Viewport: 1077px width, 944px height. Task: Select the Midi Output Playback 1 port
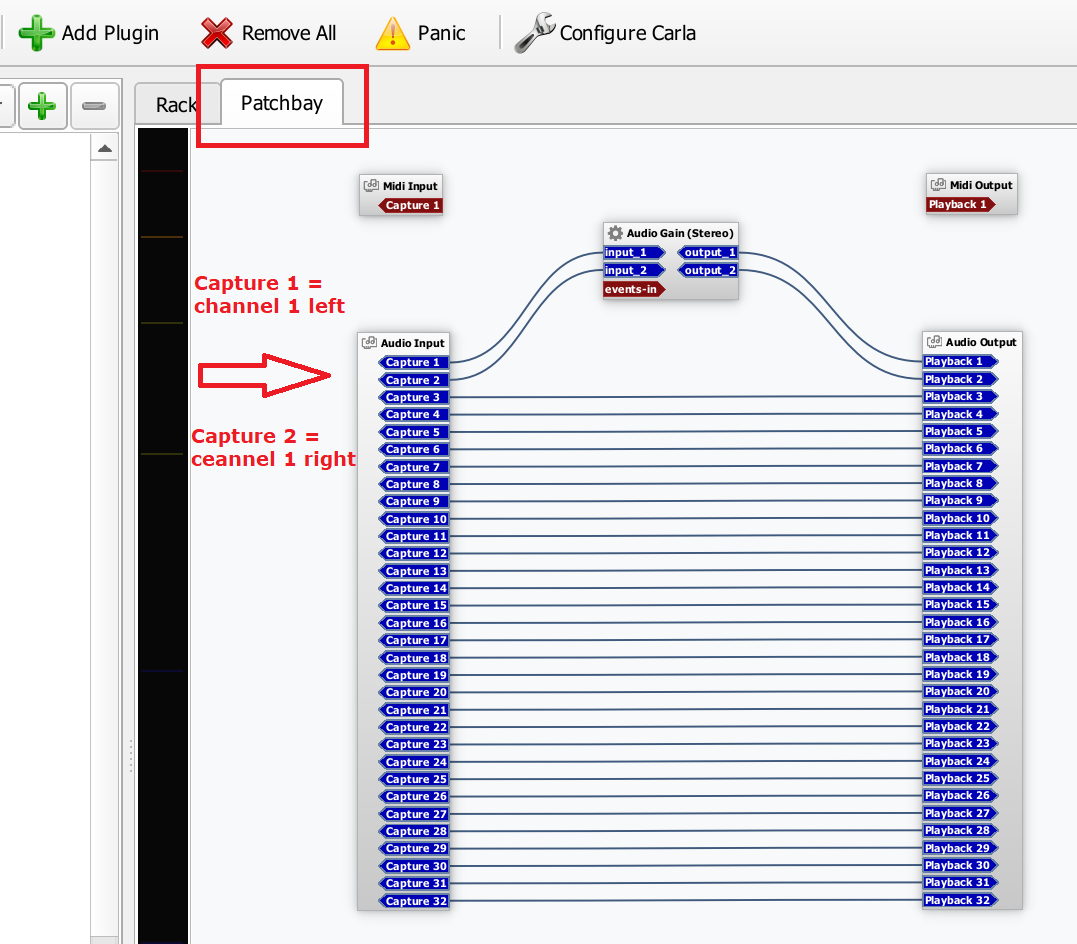(x=958, y=204)
